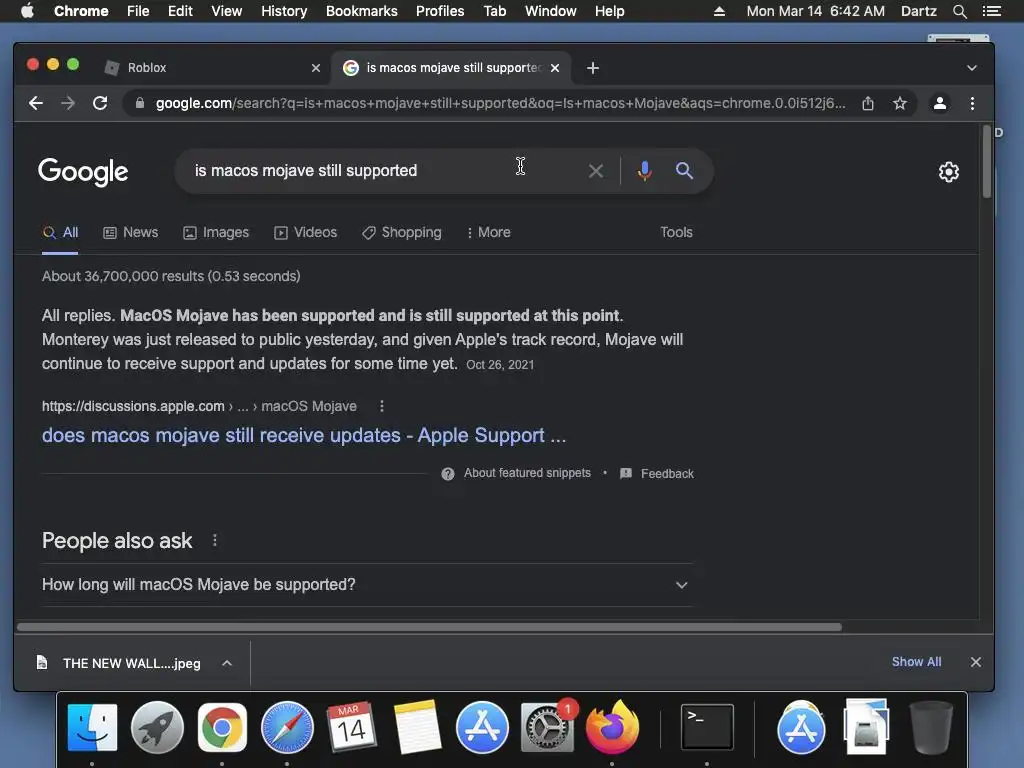Select the Images search tab
The height and width of the screenshot is (768, 1024).
click(216, 232)
